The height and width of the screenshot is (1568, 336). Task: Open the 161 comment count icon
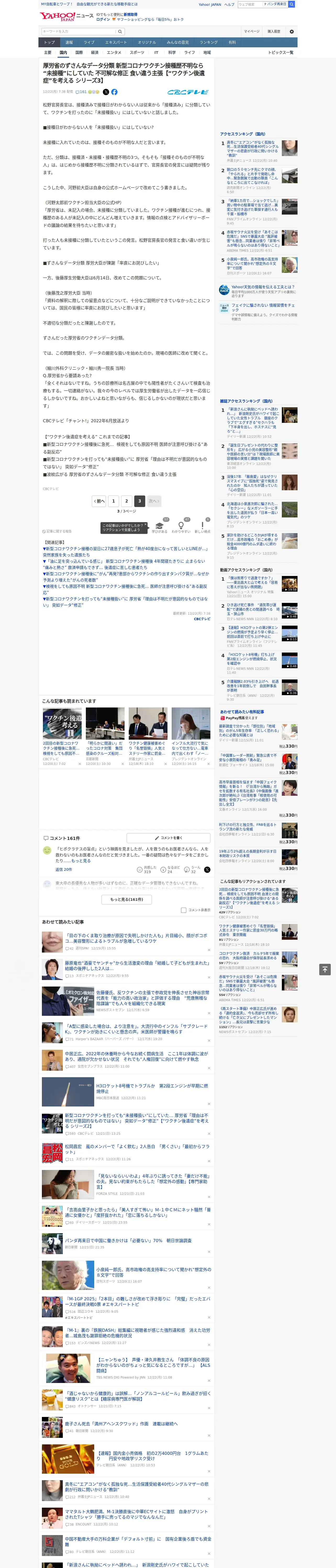point(81,92)
